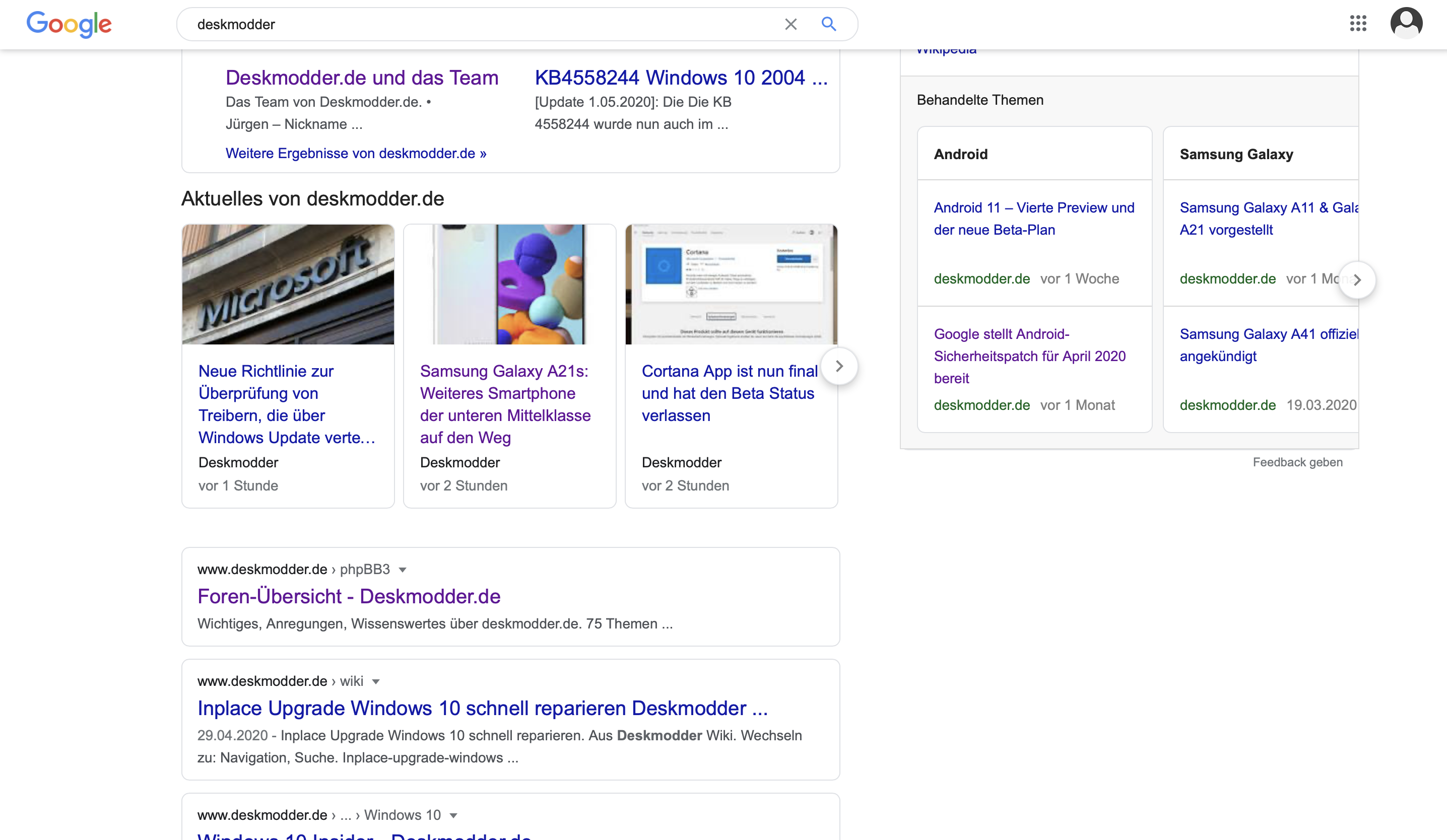1447x840 pixels.
Task: Open Microsoft sign news thumbnail
Action: click(288, 285)
